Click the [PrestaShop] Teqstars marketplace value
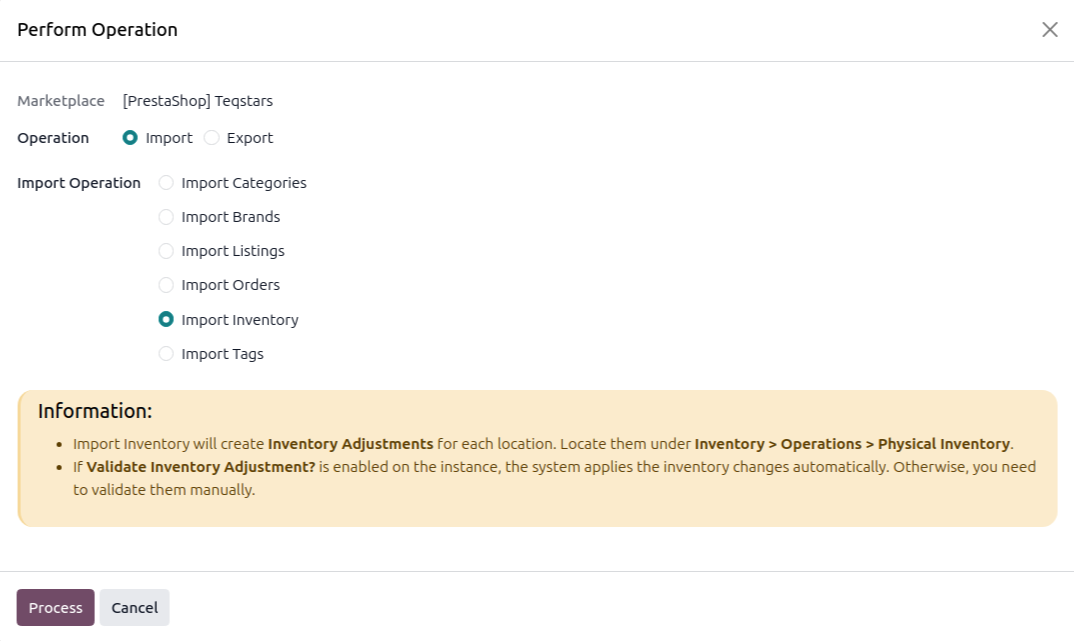This screenshot has width=1074, height=641. (x=197, y=101)
